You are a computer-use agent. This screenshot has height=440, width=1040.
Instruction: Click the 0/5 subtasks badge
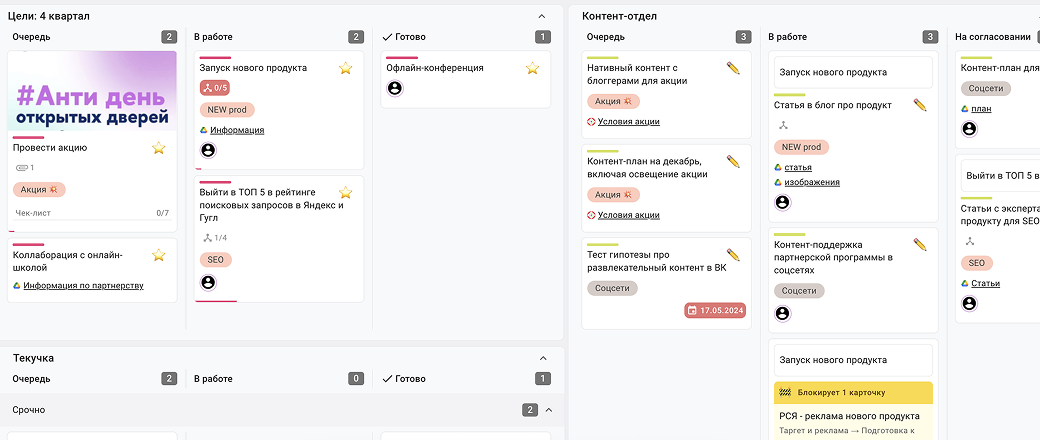tap(215, 88)
